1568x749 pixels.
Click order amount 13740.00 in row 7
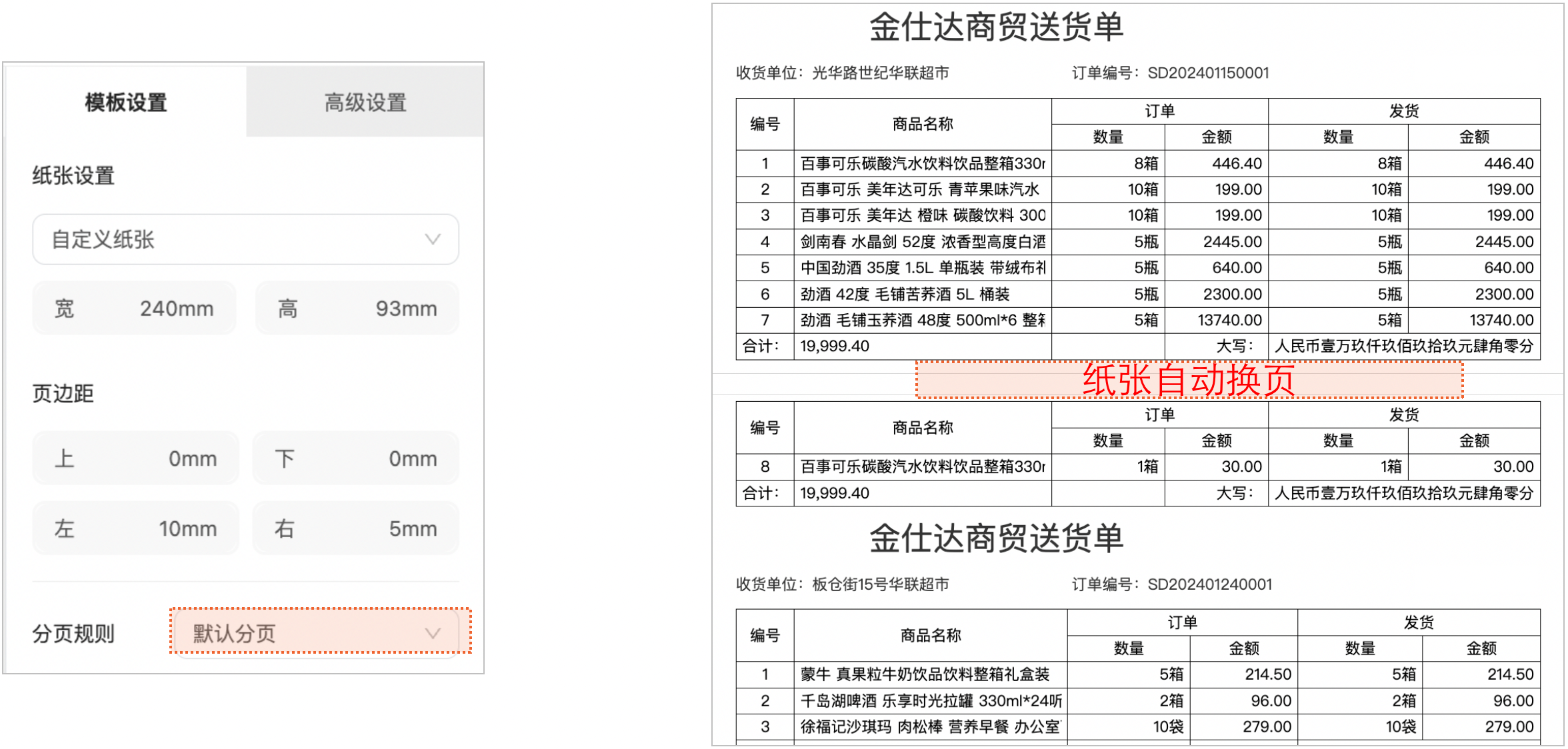tap(1229, 320)
